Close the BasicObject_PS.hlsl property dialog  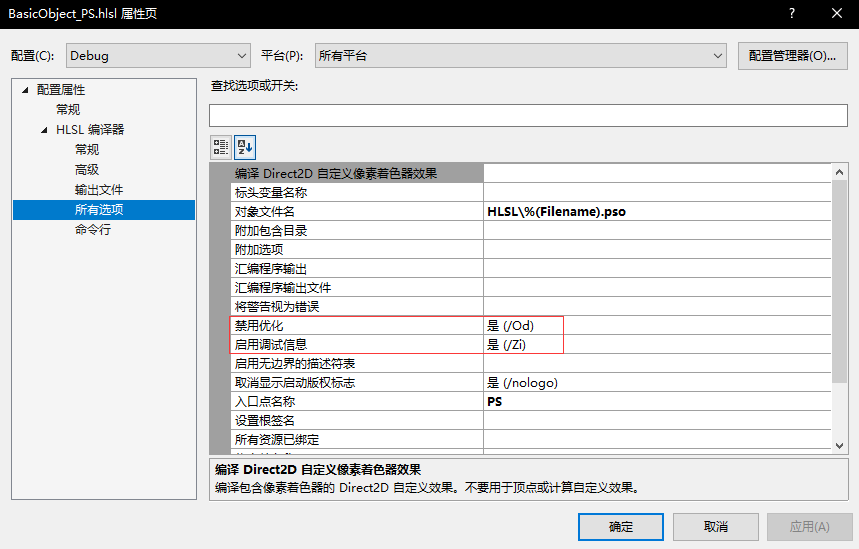pyautogui.click(x=837, y=14)
